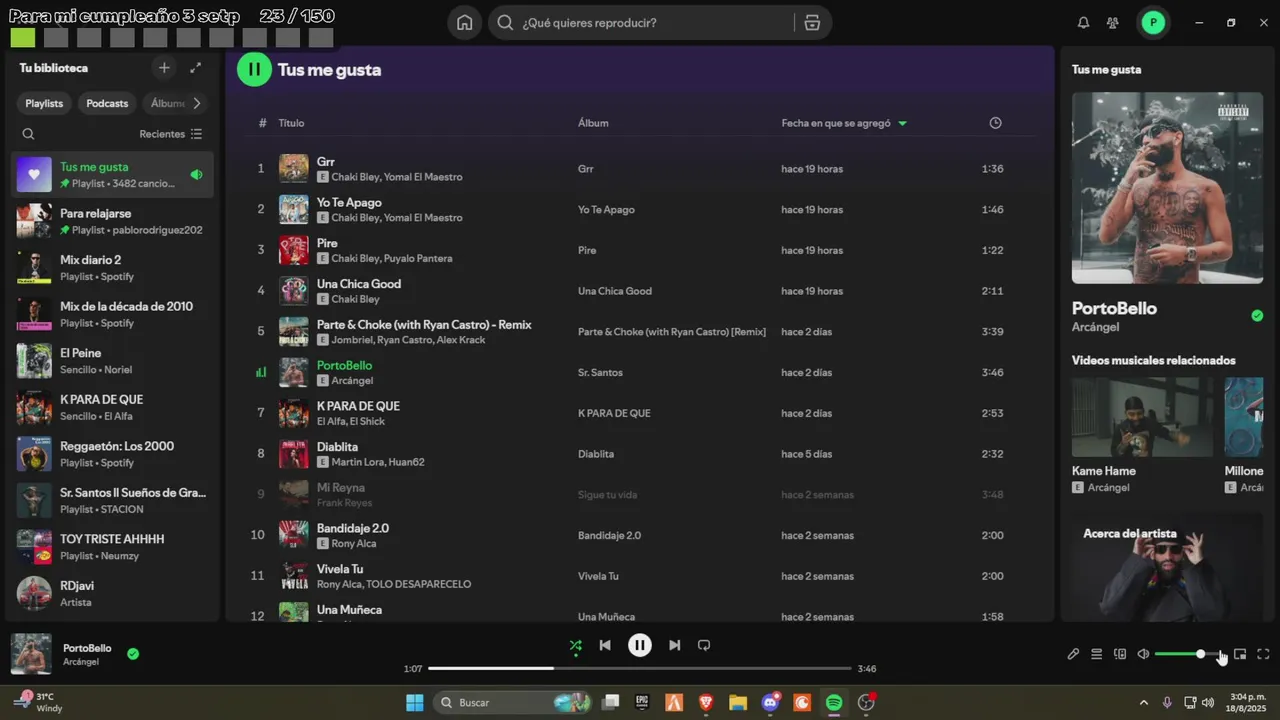Adjust the volume slider

point(1188,654)
